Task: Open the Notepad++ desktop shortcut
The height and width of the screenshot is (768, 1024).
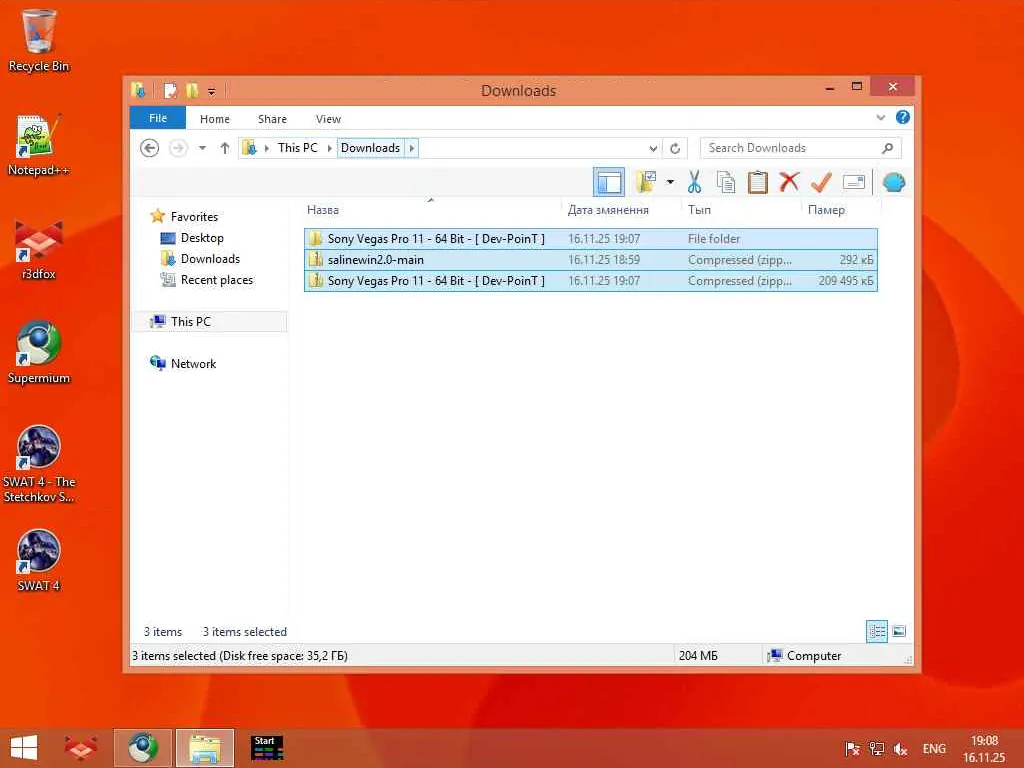Action: [x=39, y=146]
